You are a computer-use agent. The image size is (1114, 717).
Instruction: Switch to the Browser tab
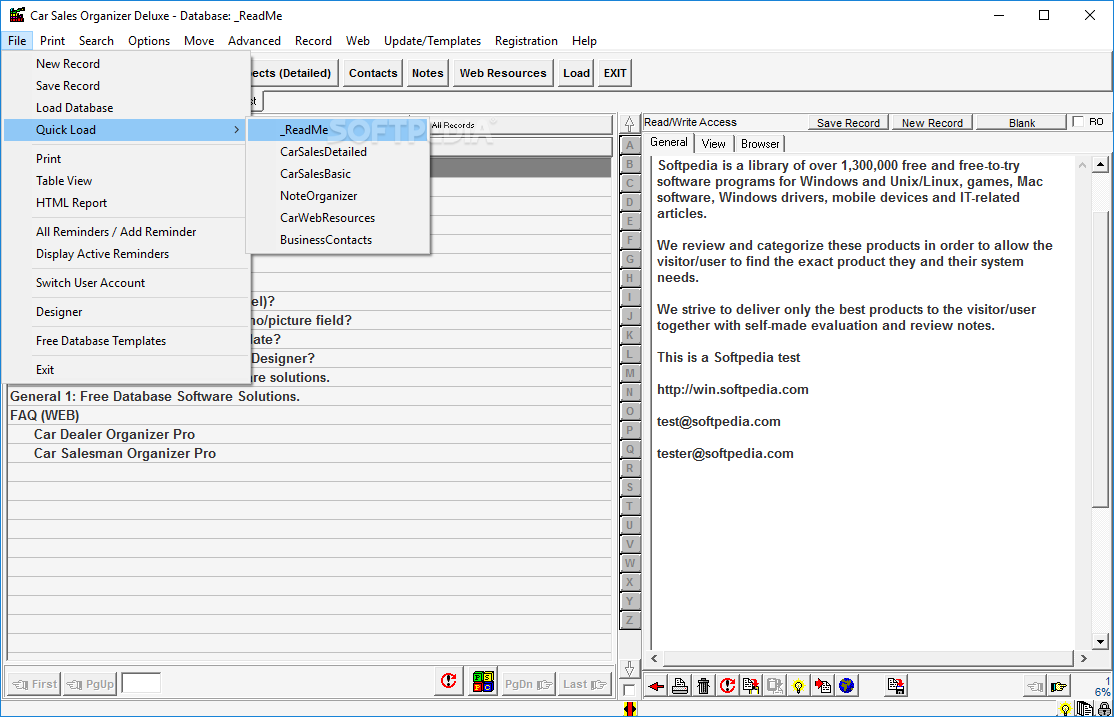[759, 144]
